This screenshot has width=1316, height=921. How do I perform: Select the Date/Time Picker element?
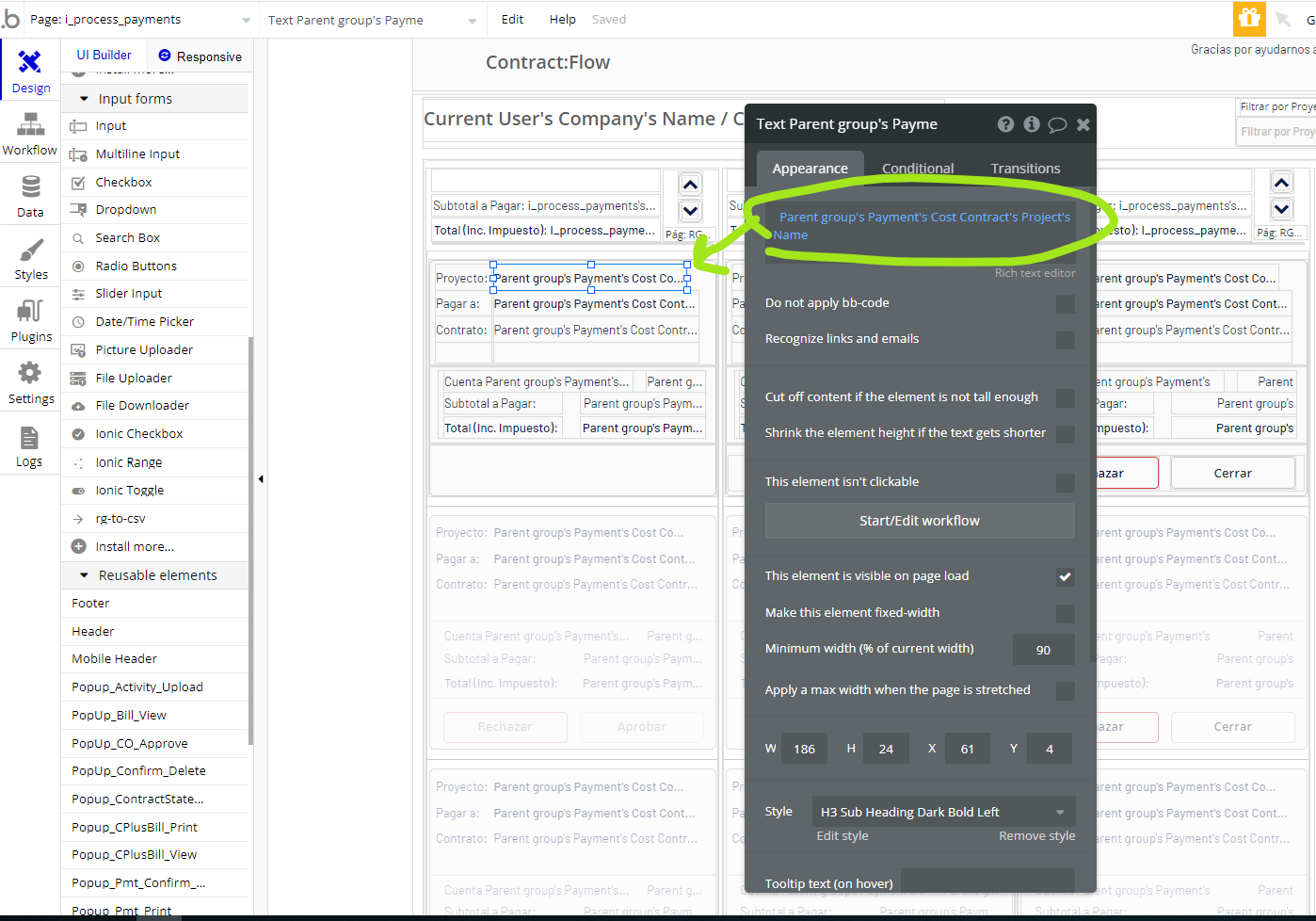pyautogui.click(x=155, y=322)
